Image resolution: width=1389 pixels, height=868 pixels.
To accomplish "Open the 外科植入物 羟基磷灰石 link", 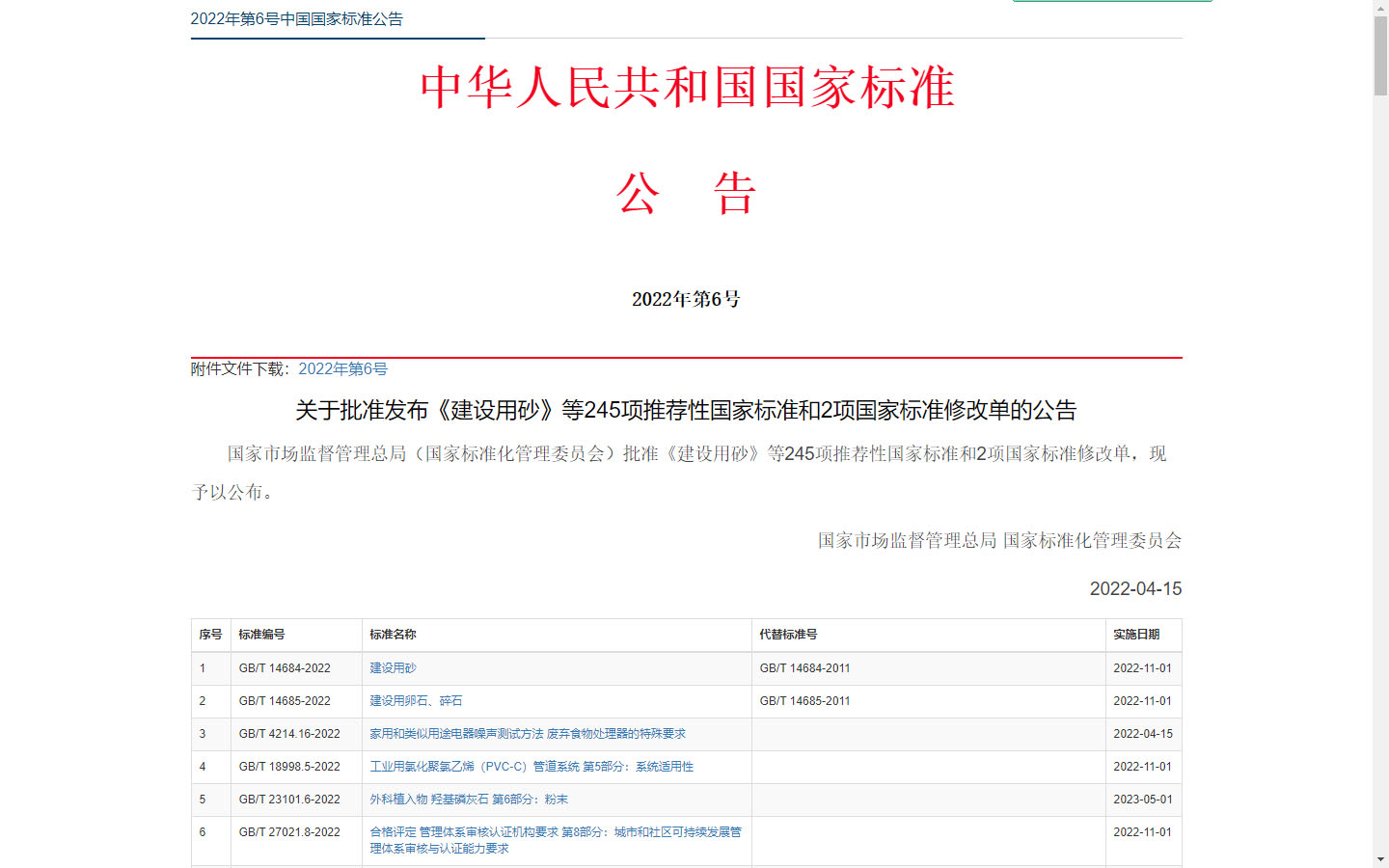I will pos(469,800).
